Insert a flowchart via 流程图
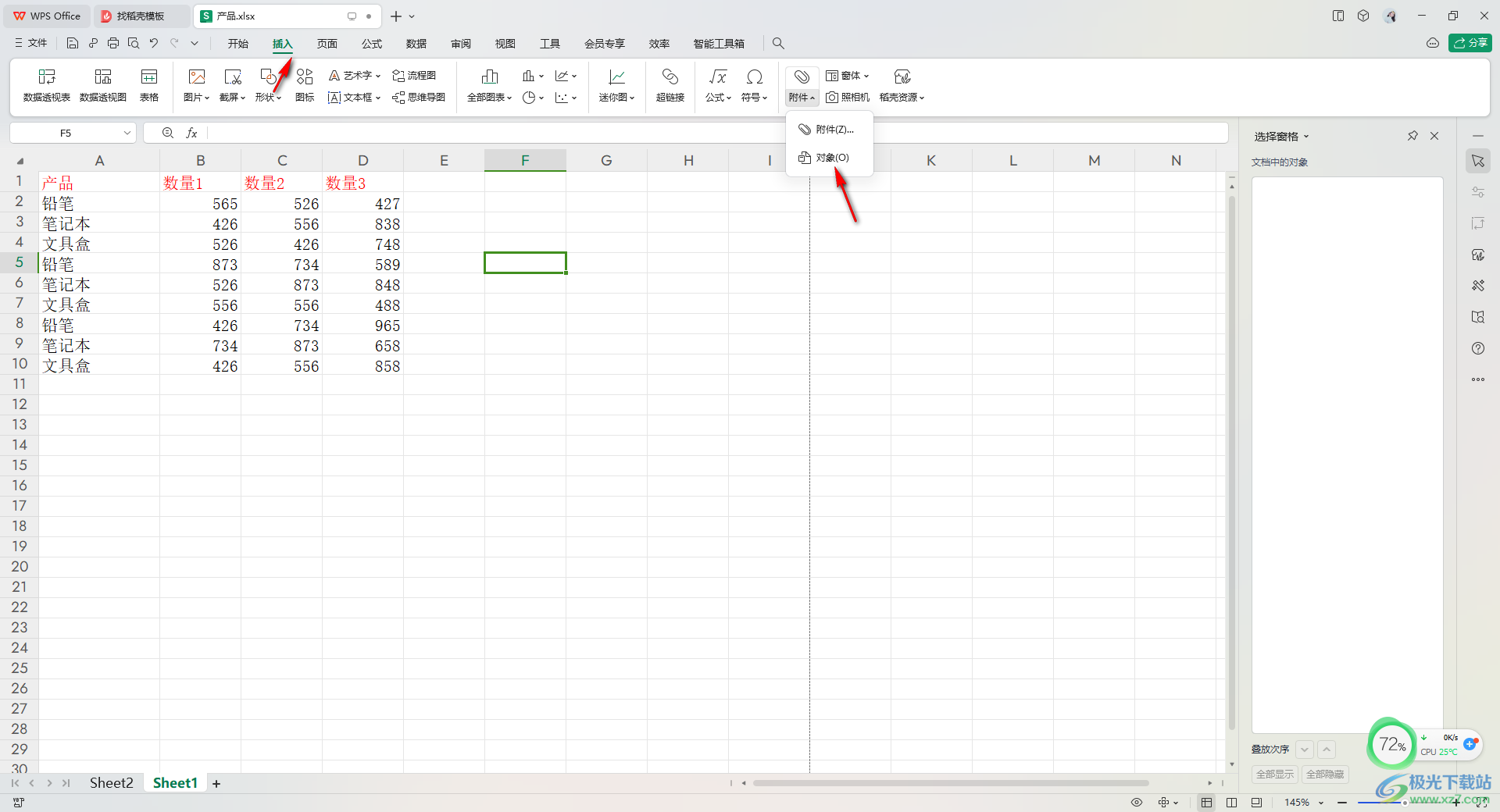1500x812 pixels. coord(414,76)
